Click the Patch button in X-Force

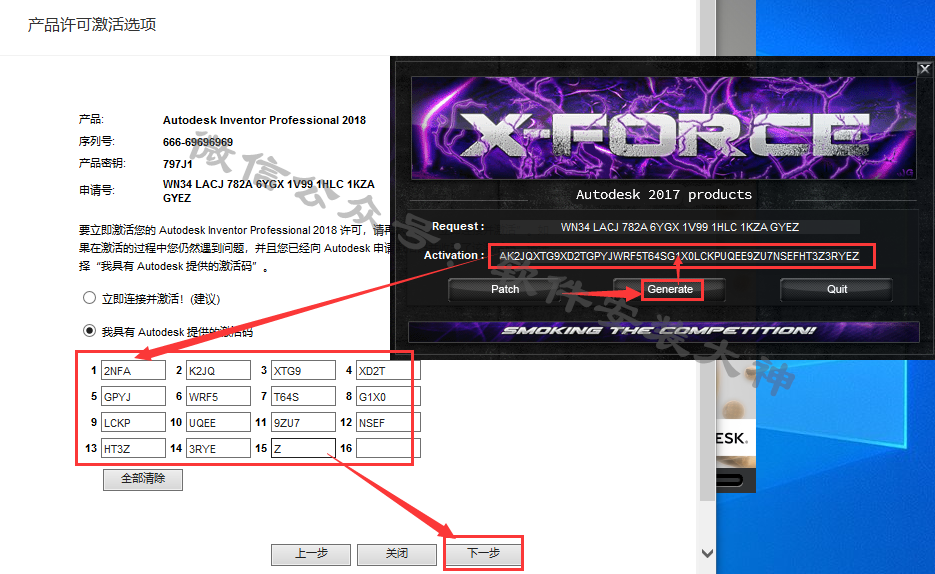click(x=505, y=289)
